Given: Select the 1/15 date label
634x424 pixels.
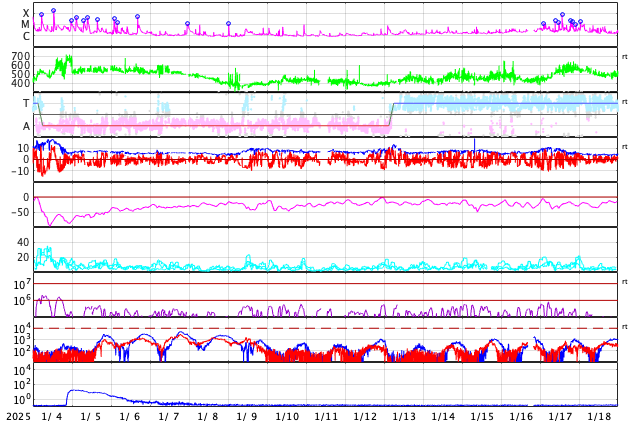Looking at the screenshot, I should [482, 416].
